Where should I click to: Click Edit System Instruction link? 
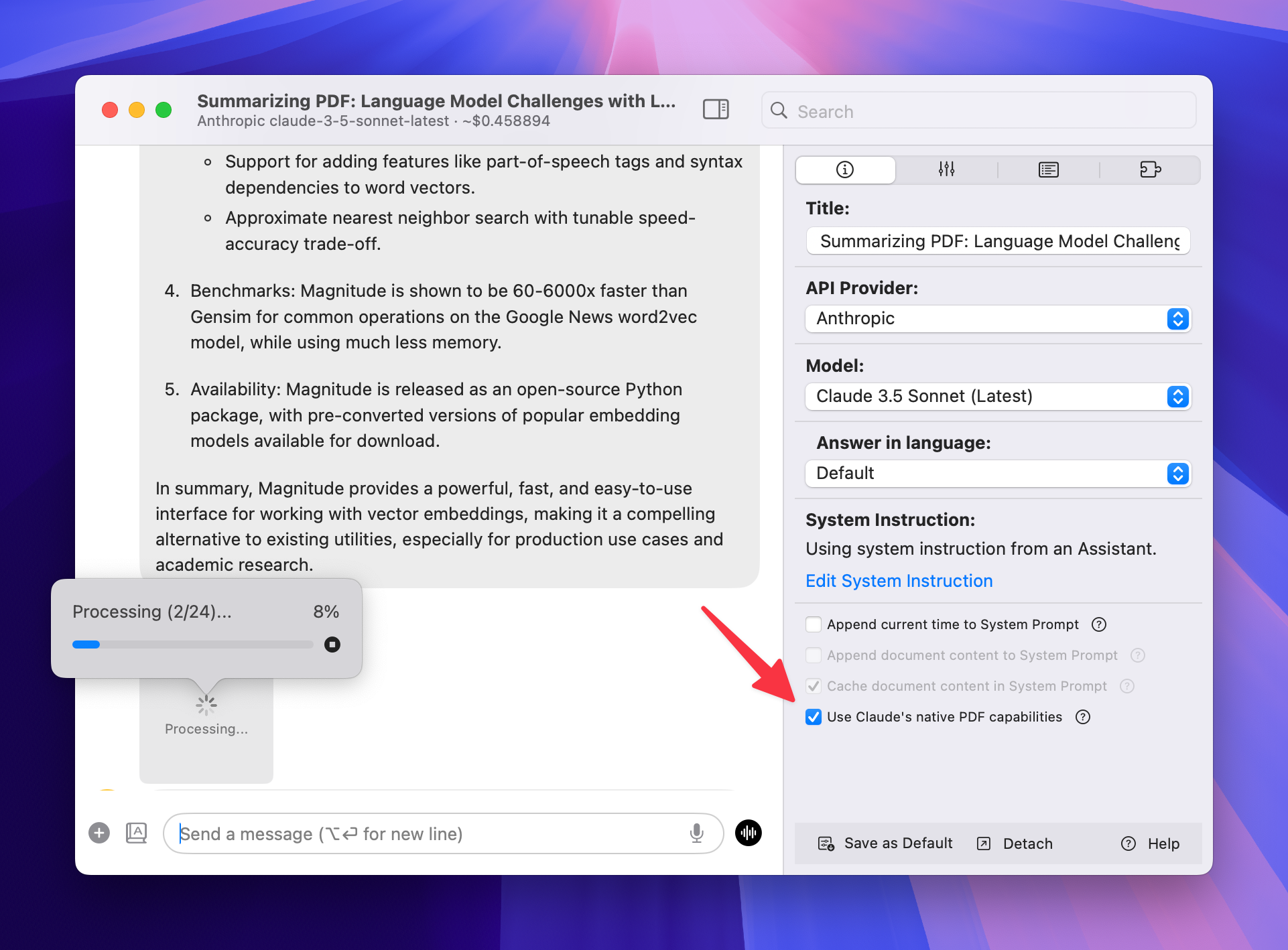pos(899,581)
